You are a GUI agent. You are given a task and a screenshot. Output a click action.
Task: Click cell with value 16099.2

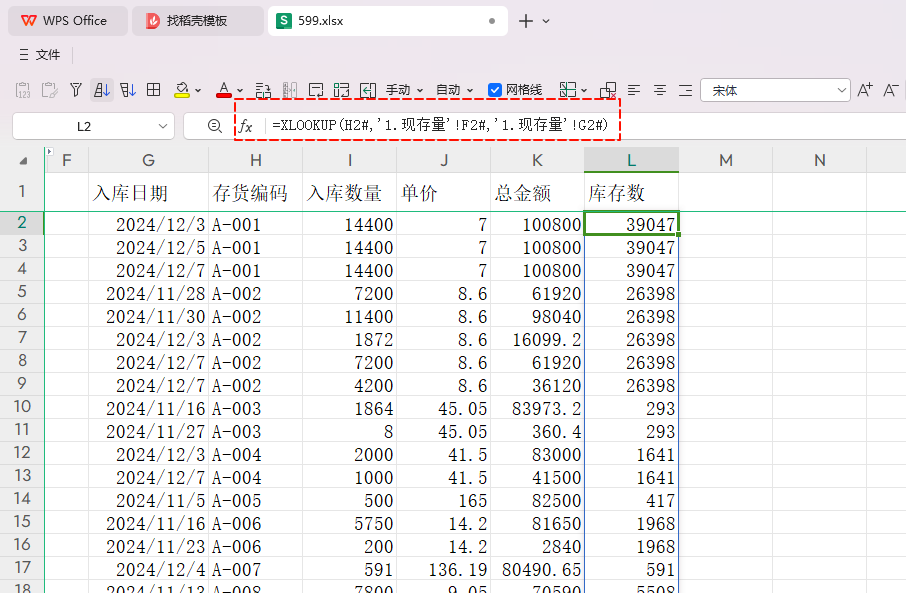click(537, 339)
